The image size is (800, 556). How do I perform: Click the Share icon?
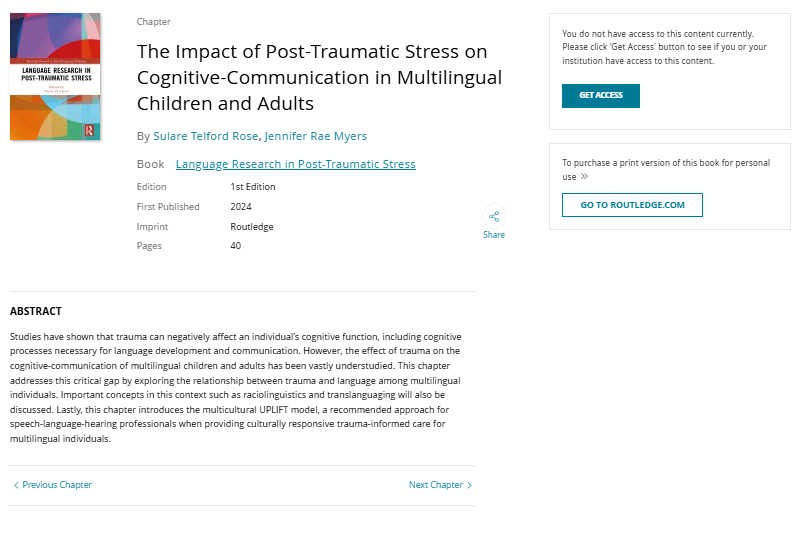(x=494, y=216)
